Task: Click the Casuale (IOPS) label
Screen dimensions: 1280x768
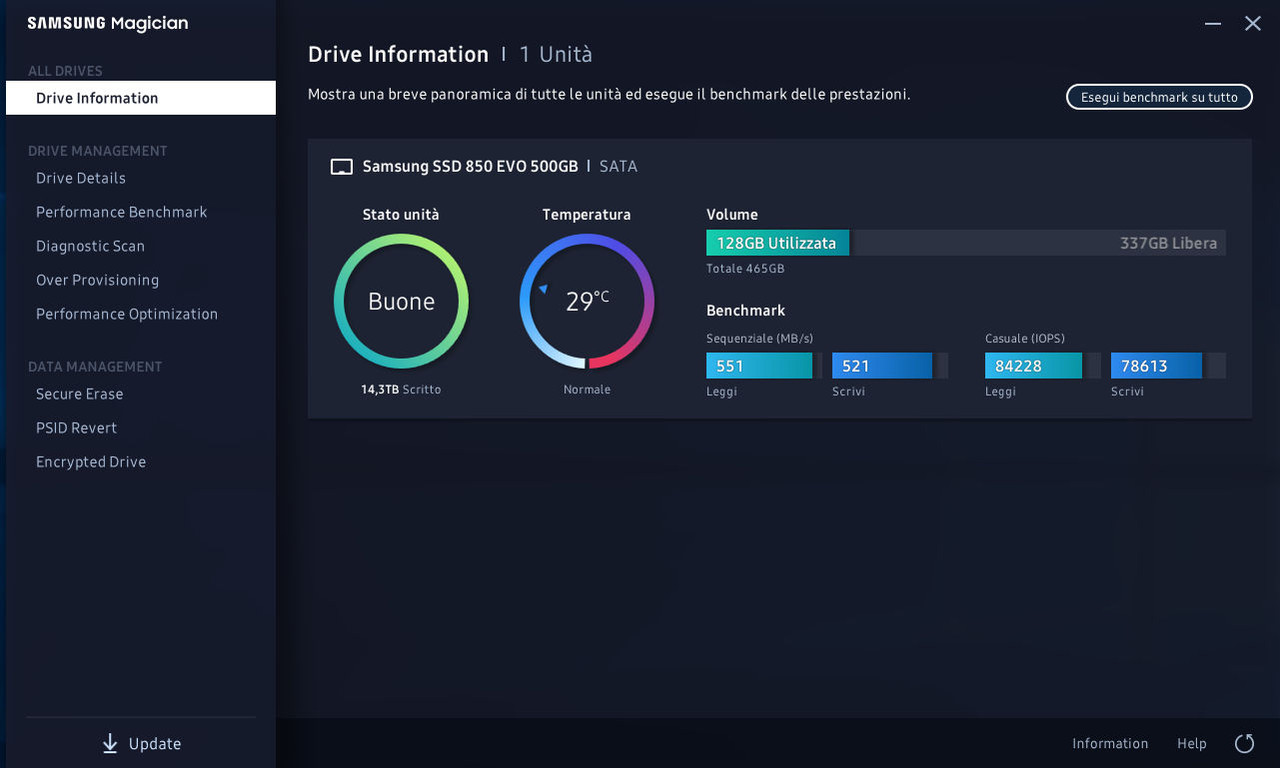Action: tap(1025, 338)
